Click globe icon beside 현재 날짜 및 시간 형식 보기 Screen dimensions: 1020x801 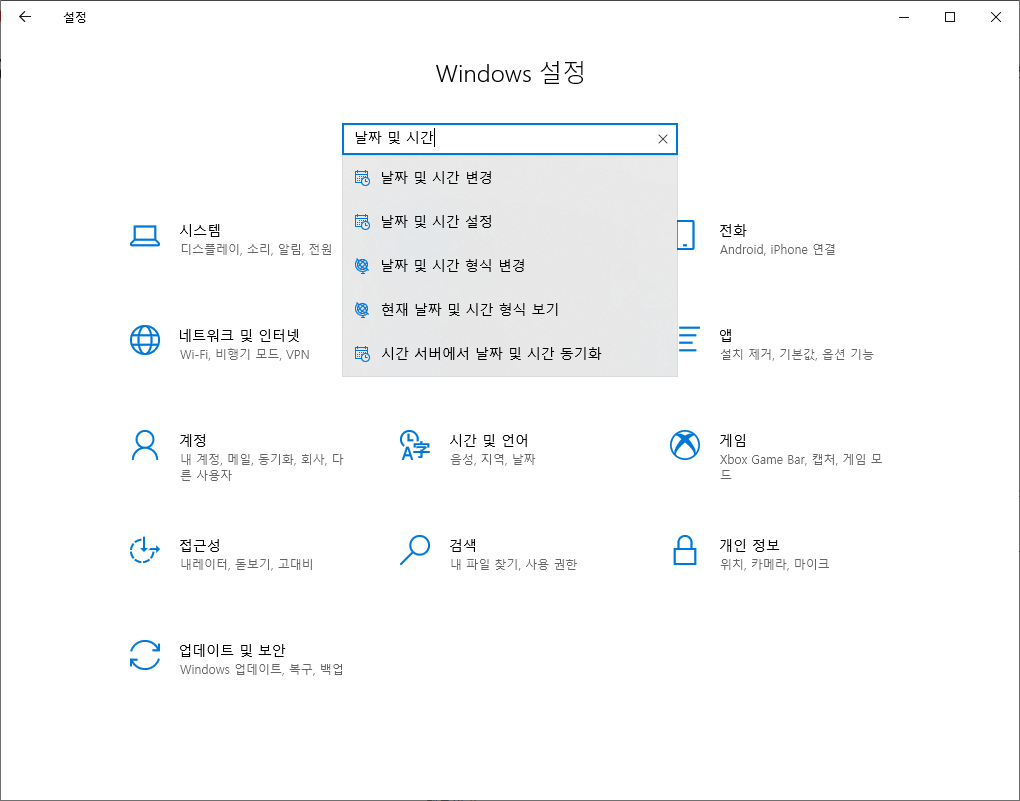pos(362,310)
